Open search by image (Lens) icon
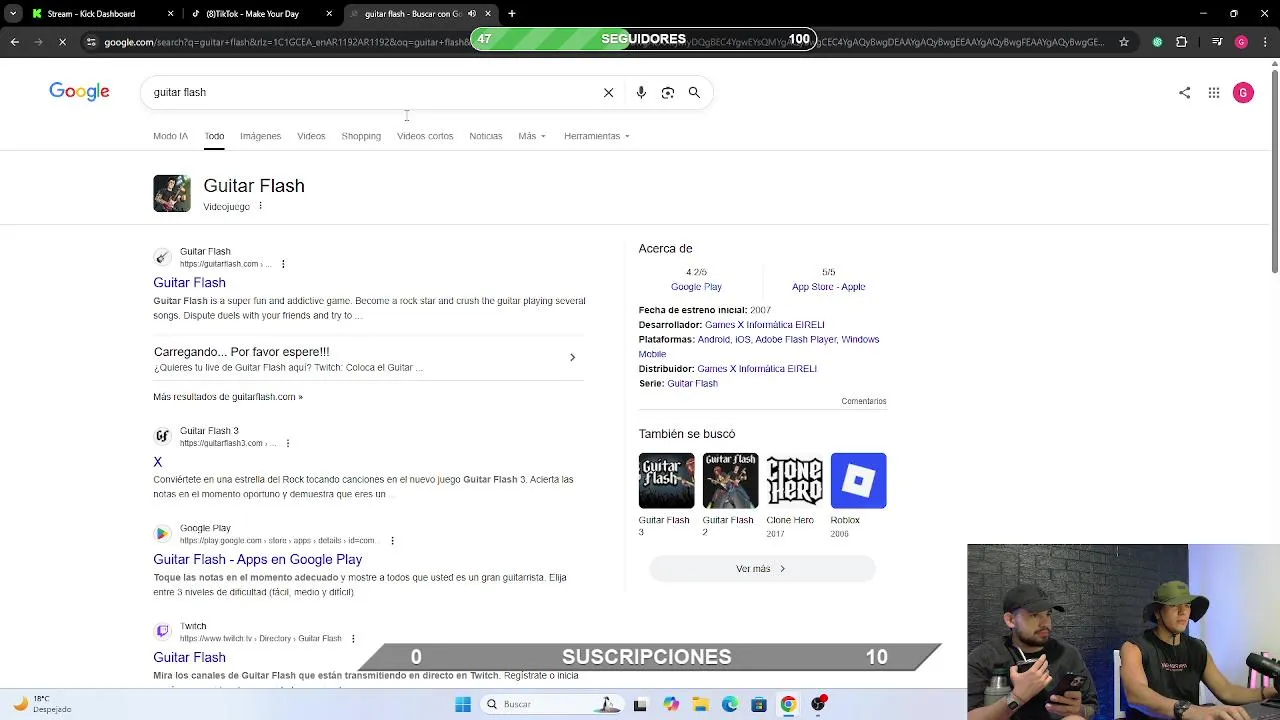This screenshot has width=1280, height=720. click(x=668, y=92)
